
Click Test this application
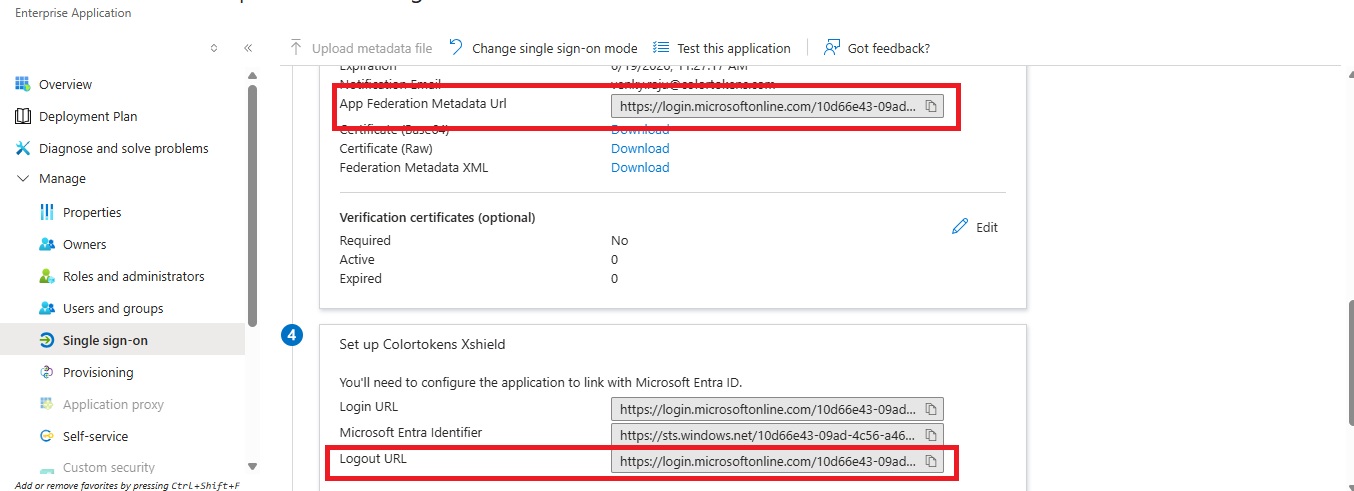click(x=722, y=48)
